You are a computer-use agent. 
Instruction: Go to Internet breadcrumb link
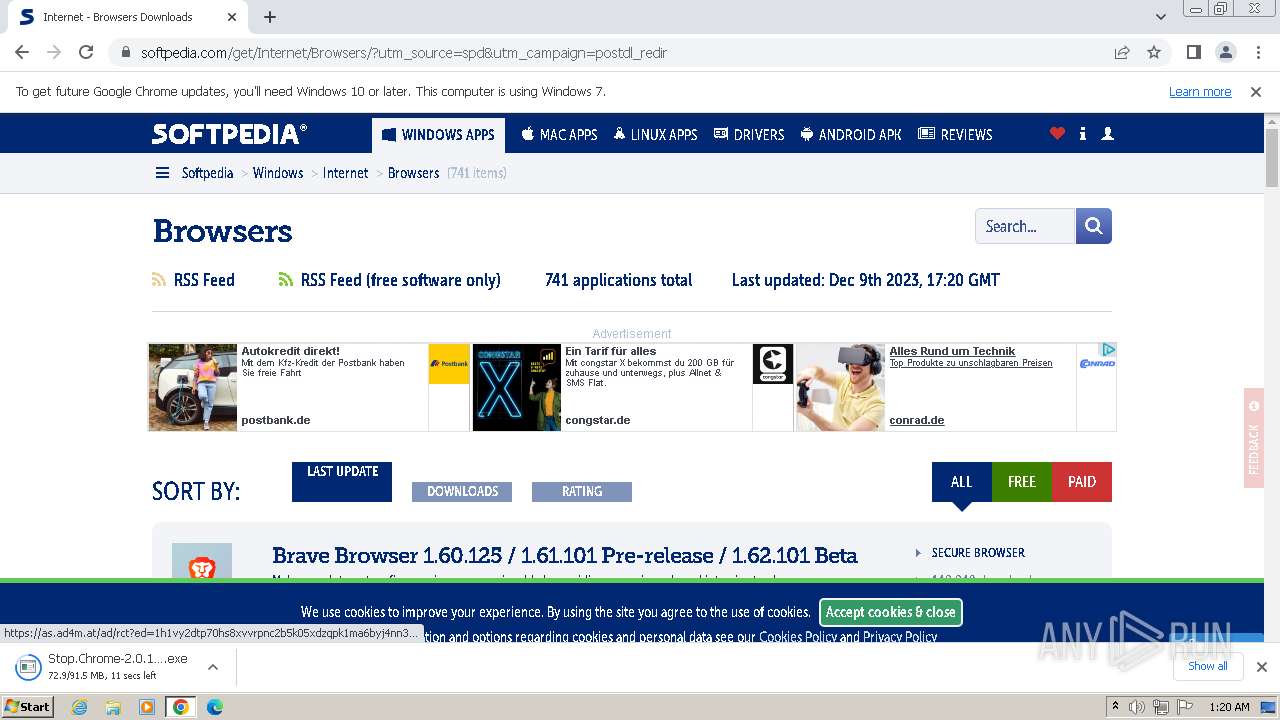pyautogui.click(x=345, y=173)
